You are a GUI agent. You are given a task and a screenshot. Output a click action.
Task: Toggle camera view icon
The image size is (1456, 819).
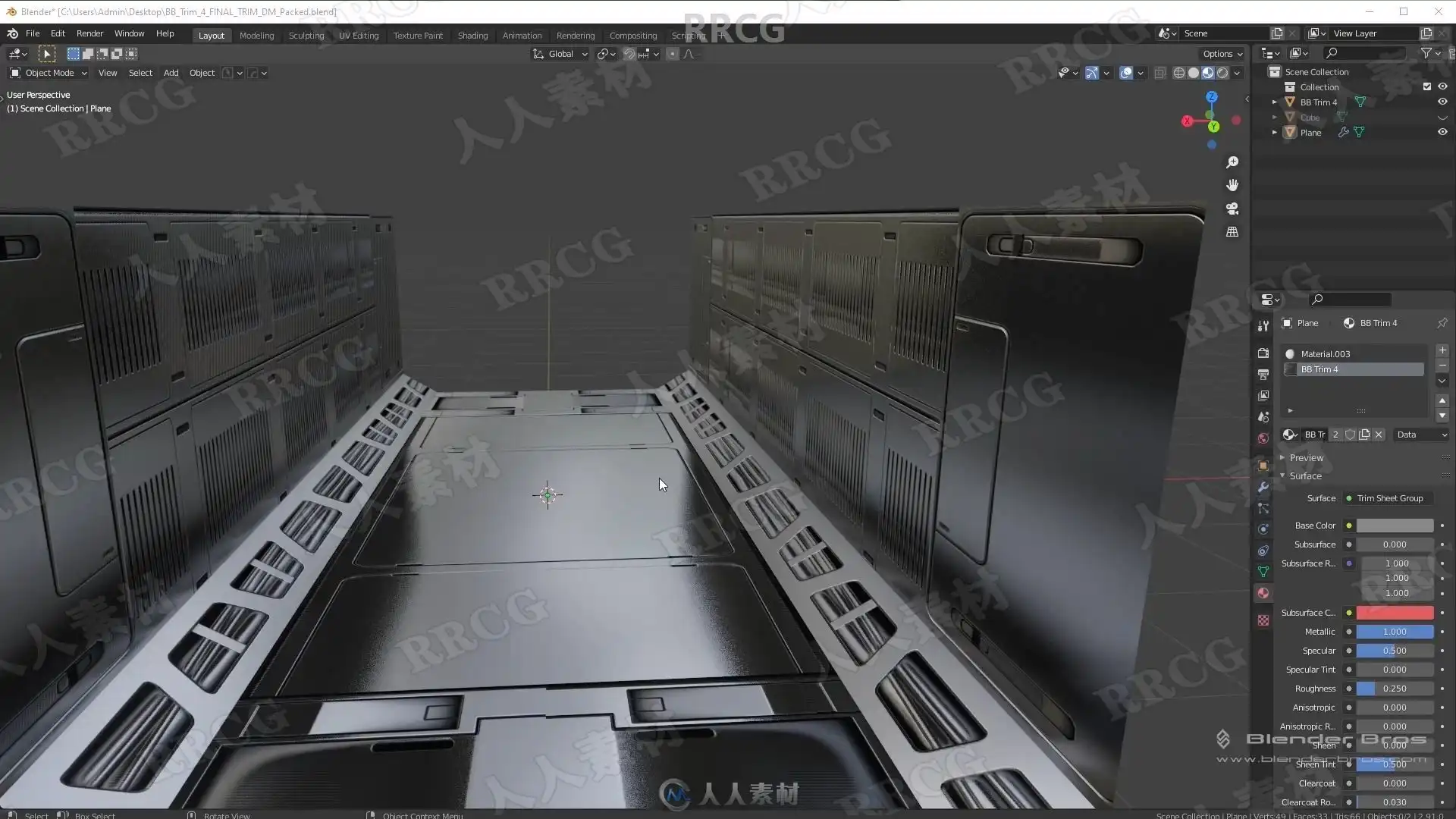coord(1232,209)
